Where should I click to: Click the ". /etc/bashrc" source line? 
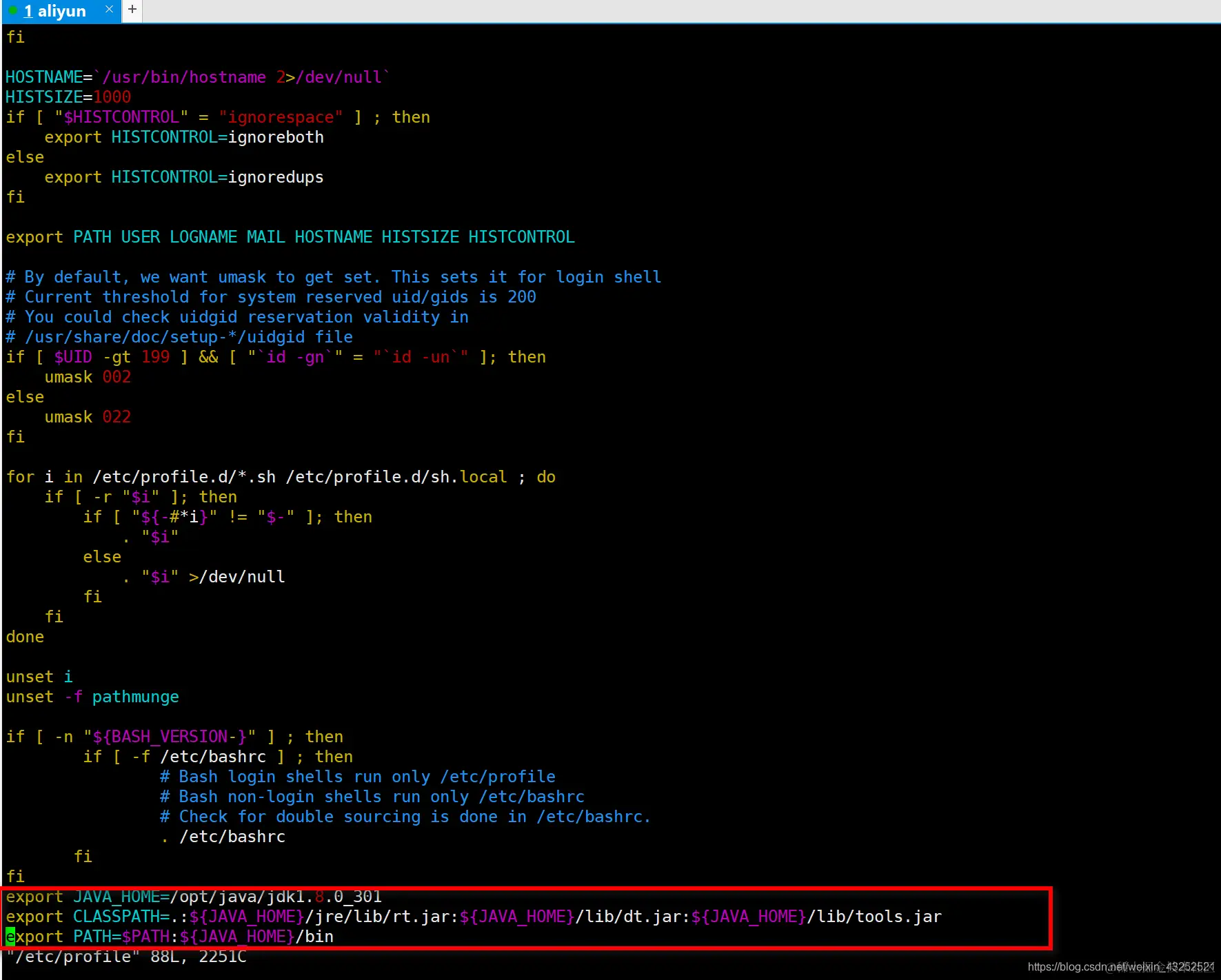point(223,837)
